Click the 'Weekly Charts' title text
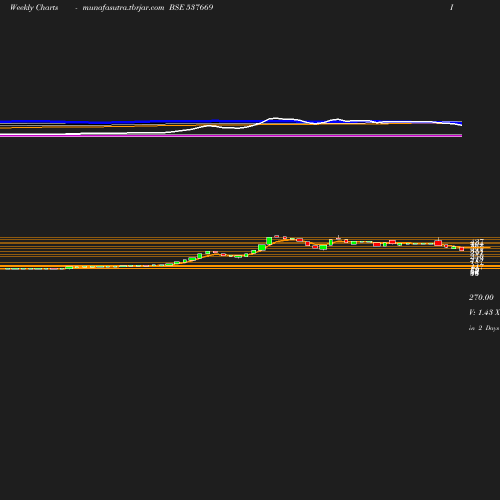The width and height of the screenshot is (500, 500). click(x=34, y=7)
